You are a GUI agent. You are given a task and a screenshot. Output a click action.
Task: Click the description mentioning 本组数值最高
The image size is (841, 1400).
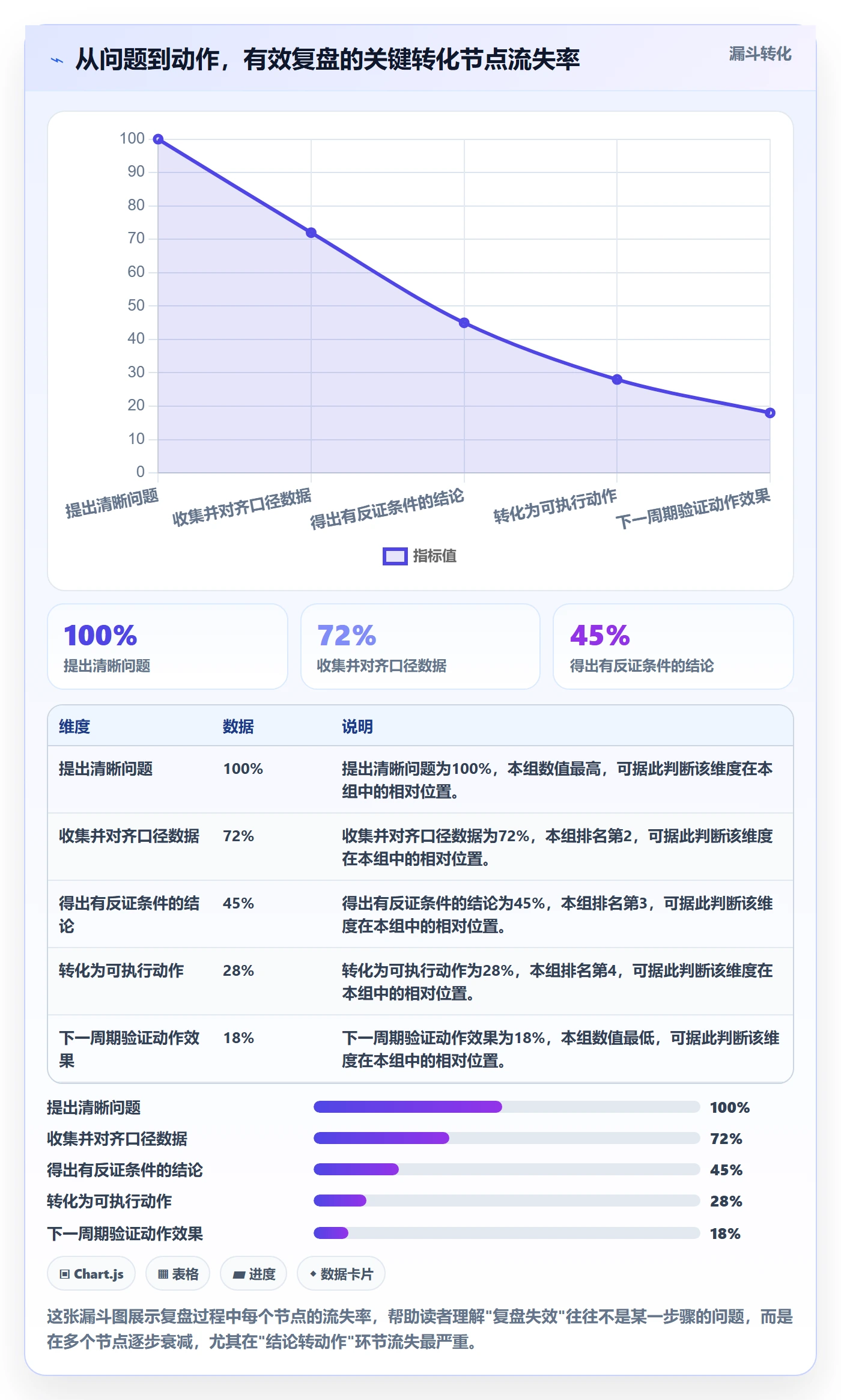557,780
